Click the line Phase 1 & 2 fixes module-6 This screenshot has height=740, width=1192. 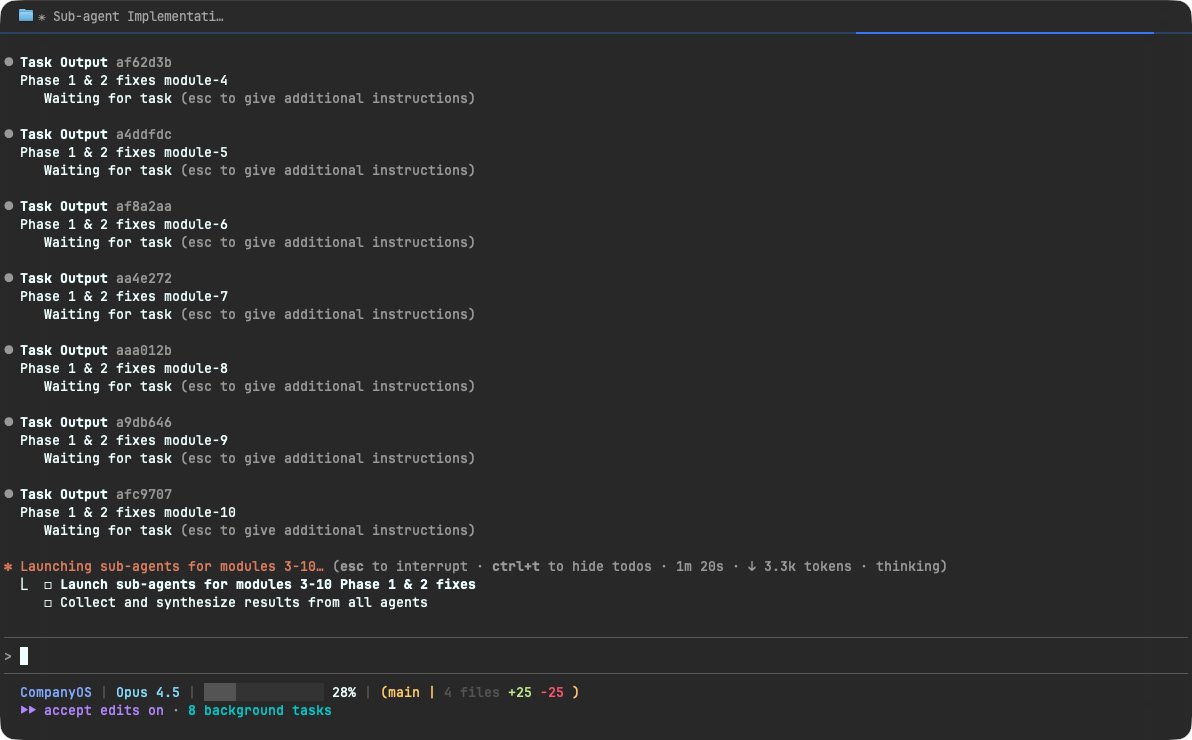click(124, 224)
